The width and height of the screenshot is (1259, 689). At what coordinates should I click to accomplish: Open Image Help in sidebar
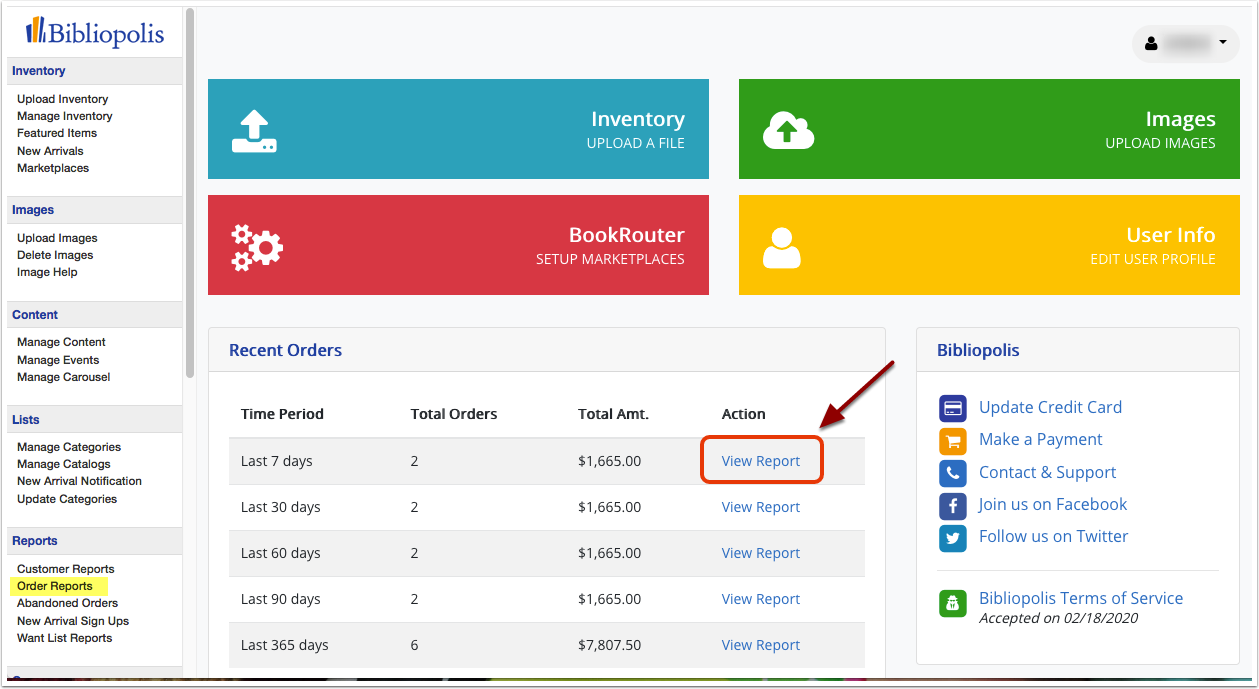47,272
